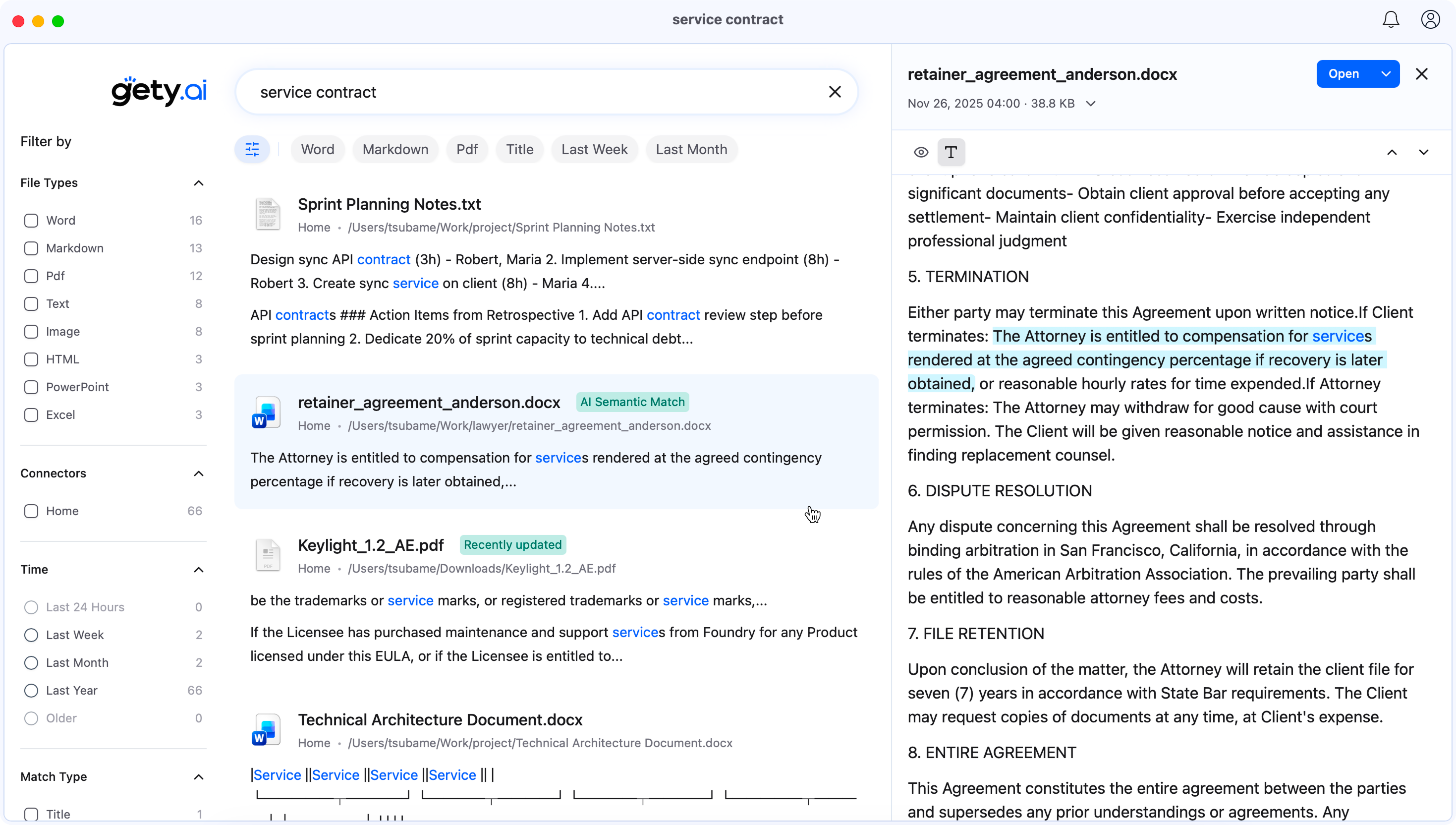The width and height of the screenshot is (1456, 825).
Task: Apply the Markdown quick filter chip
Action: (395, 150)
